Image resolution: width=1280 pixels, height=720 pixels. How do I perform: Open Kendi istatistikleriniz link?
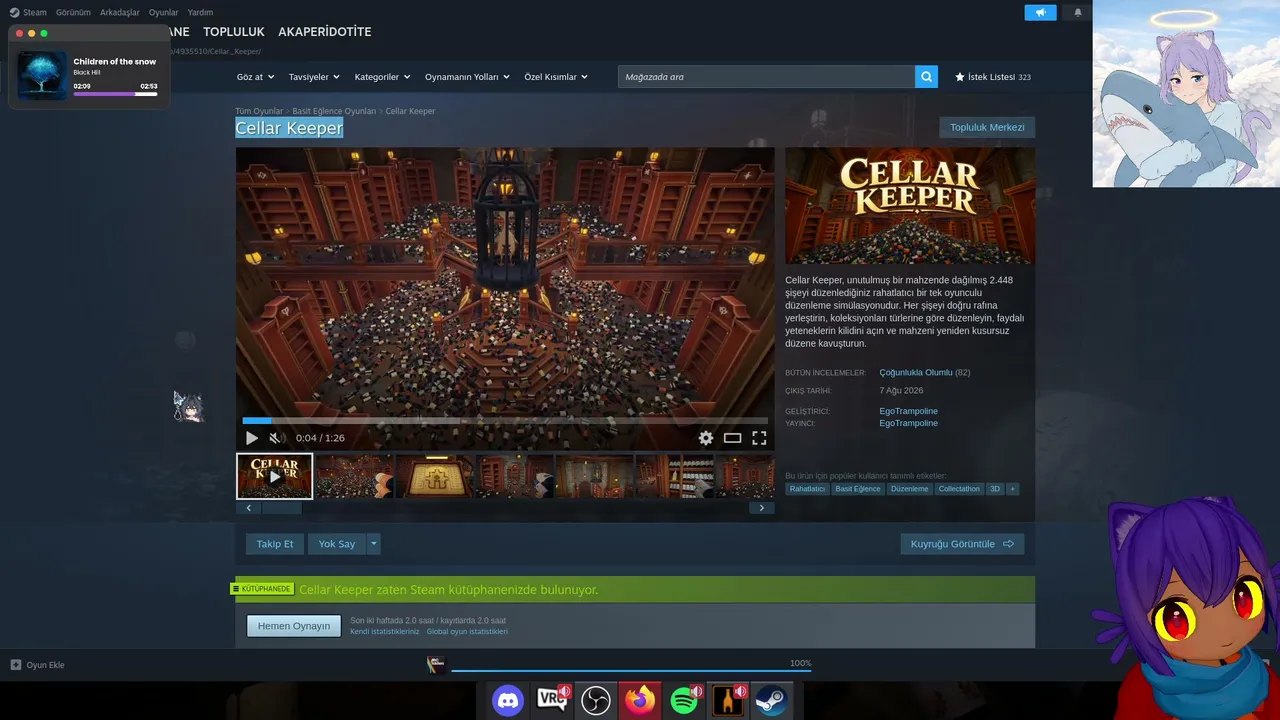(x=385, y=632)
